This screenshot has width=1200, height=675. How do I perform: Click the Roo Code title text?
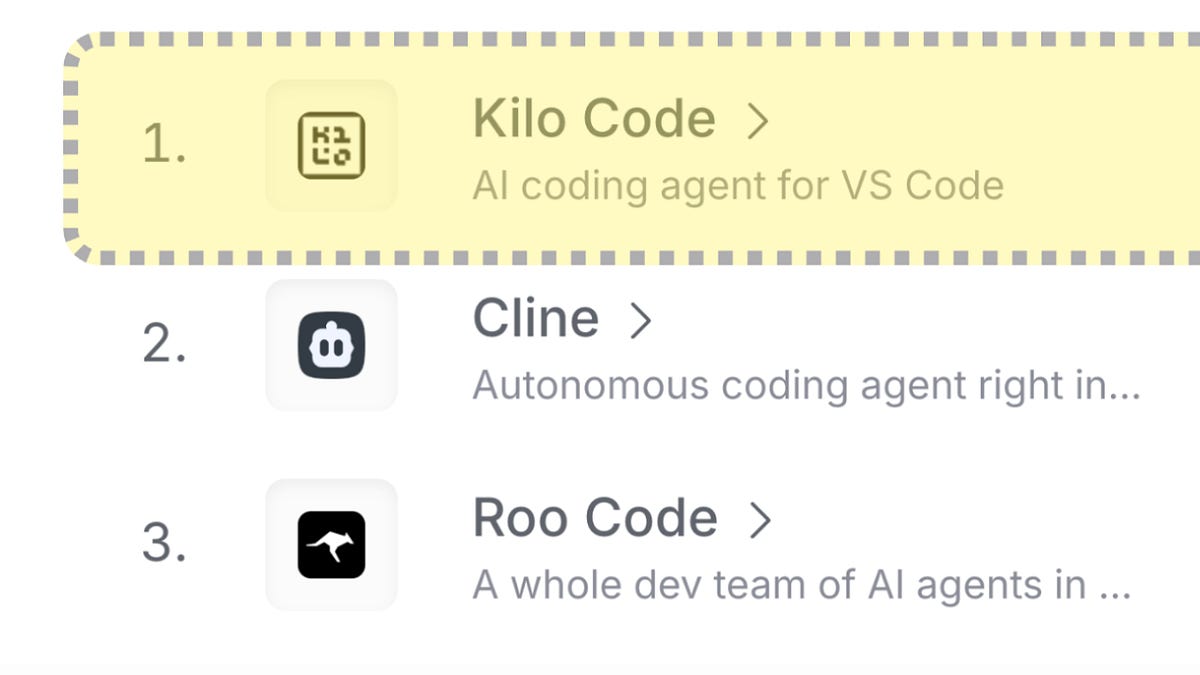pyautogui.click(x=592, y=518)
